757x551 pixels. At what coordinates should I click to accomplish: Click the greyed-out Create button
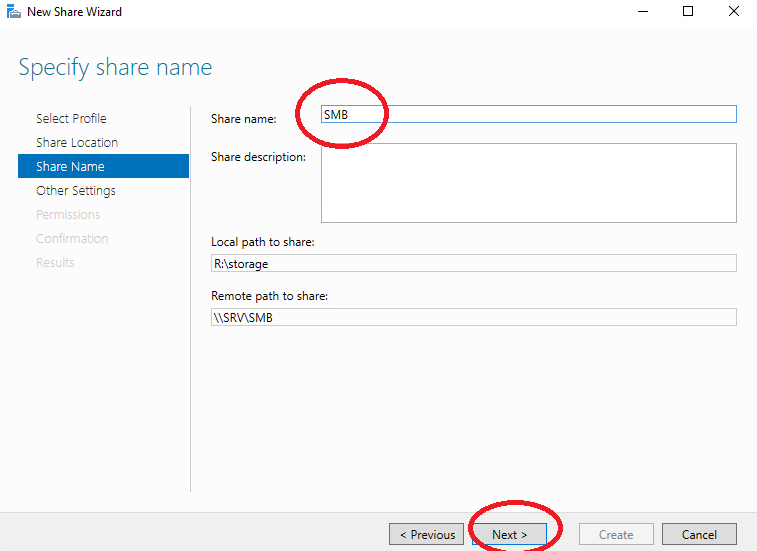point(616,534)
